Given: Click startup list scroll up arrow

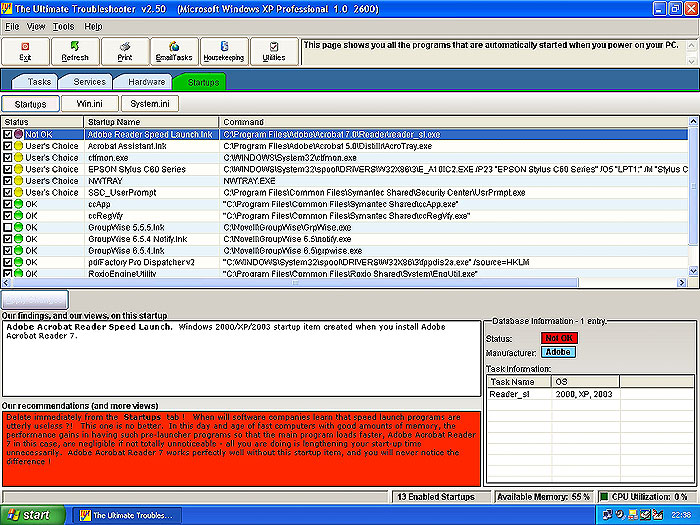Looking at the screenshot, I should (693, 121).
